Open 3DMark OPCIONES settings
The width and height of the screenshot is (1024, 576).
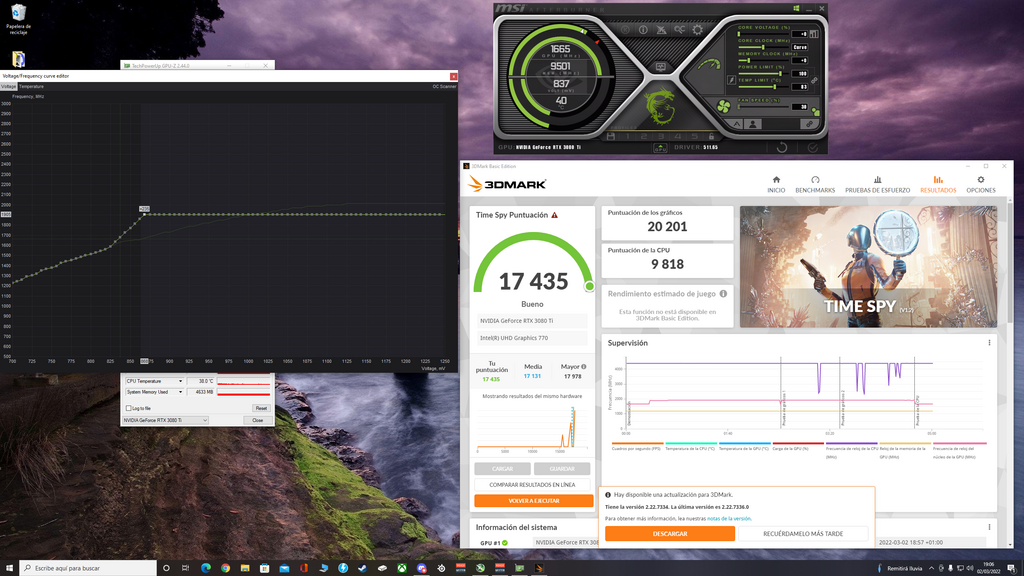(981, 185)
